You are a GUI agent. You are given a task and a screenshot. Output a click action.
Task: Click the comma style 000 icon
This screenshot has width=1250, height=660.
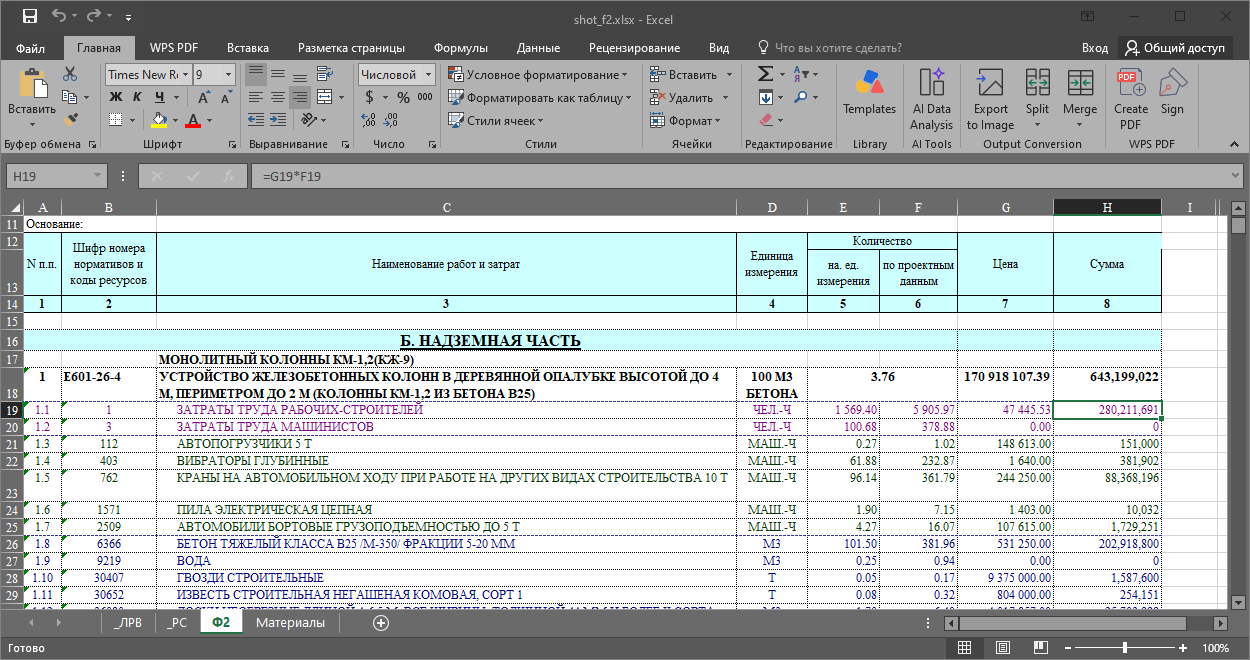(425, 97)
